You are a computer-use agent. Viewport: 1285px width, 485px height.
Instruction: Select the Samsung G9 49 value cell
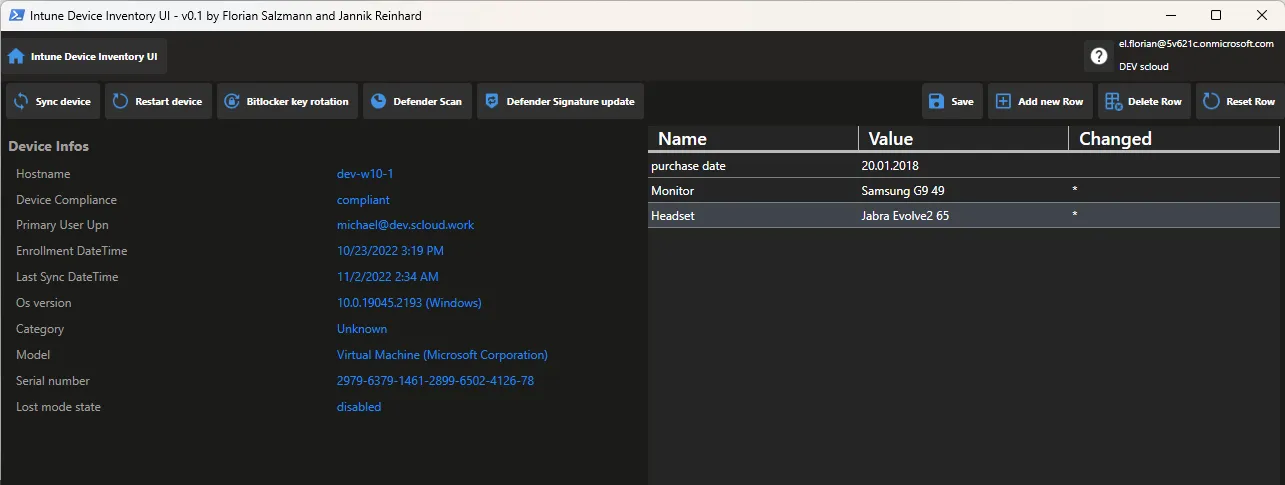point(963,190)
